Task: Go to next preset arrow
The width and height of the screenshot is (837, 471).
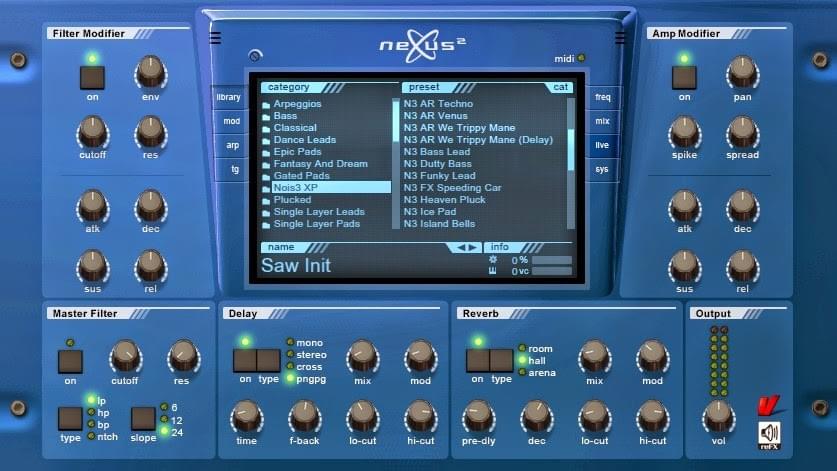Action: 472,247
